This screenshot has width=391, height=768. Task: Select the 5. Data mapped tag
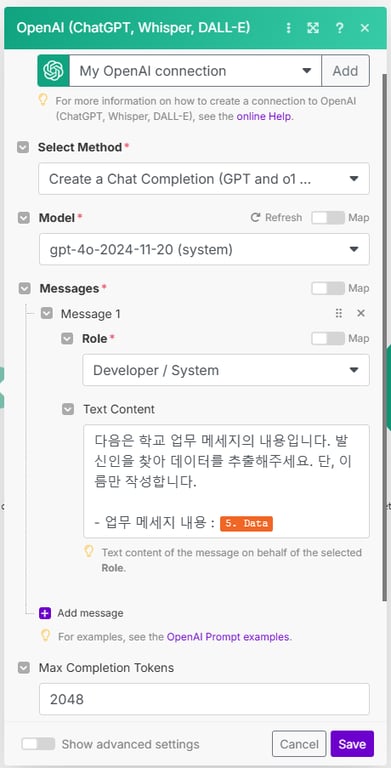click(246, 523)
